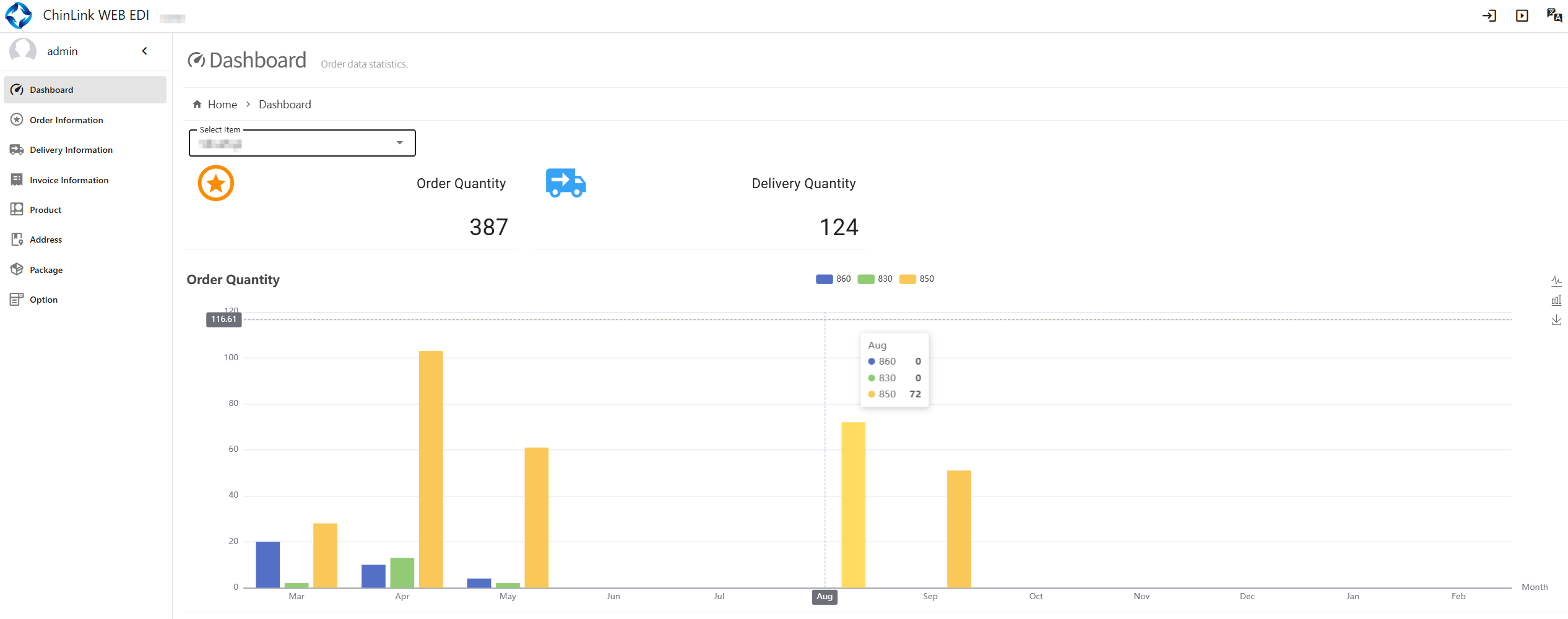
Task: Click the logout icon in top bar
Action: [1489, 16]
